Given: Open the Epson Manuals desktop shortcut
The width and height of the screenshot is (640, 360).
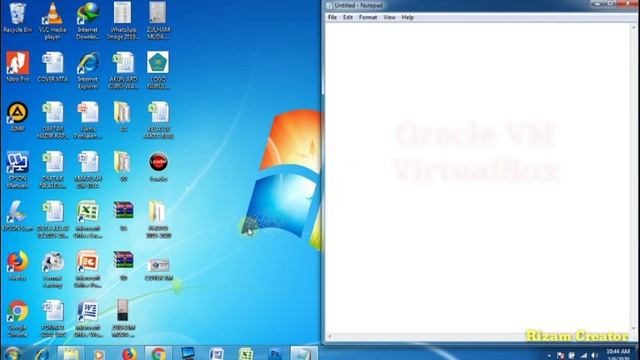Looking at the screenshot, I should 18,170.
